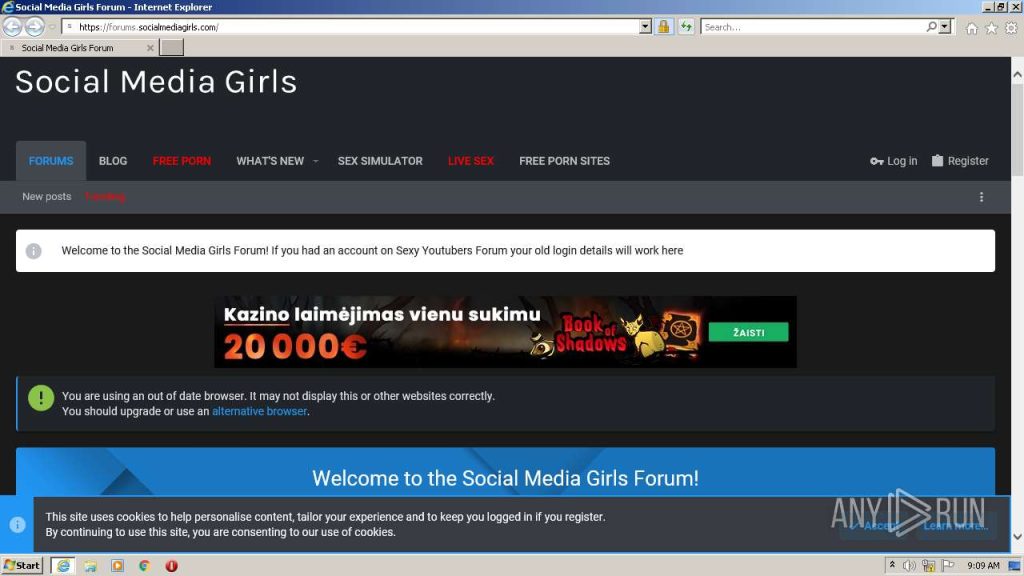This screenshot has width=1024, height=576.
Task: Open the Windows Start button
Action: coord(22,566)
